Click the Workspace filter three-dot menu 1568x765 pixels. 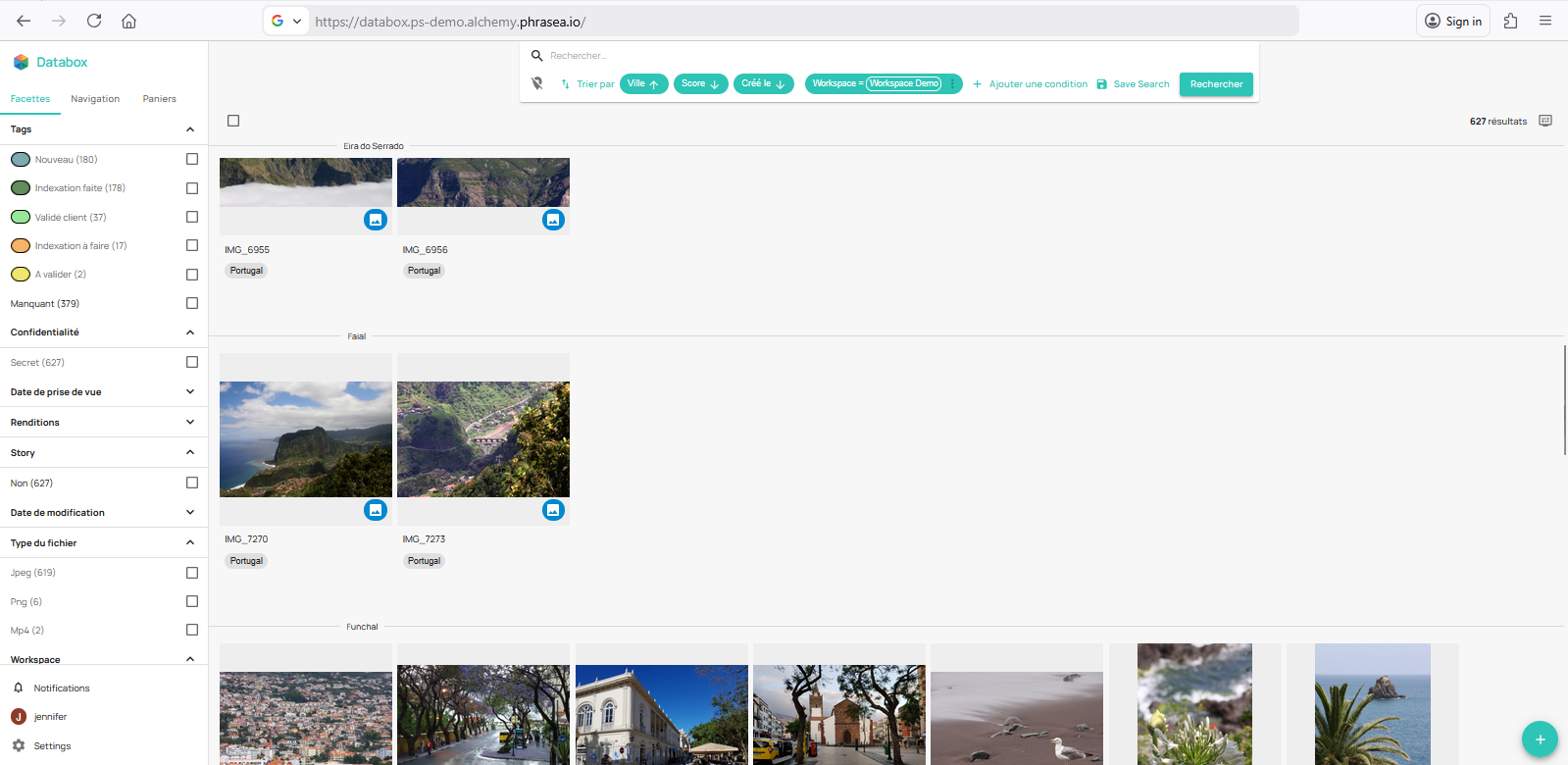pyautogui.click(x=952, y=83)
